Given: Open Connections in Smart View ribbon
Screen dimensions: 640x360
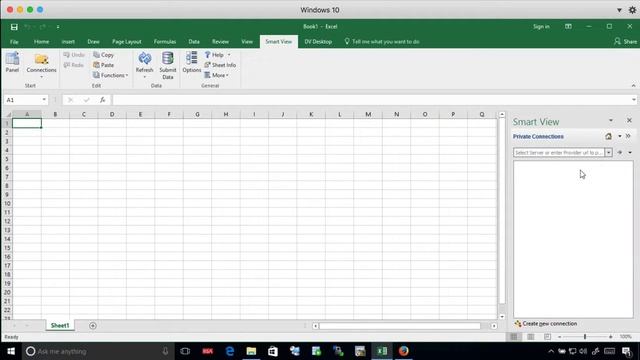Looking at the screenshot, I should click(41, 64).
